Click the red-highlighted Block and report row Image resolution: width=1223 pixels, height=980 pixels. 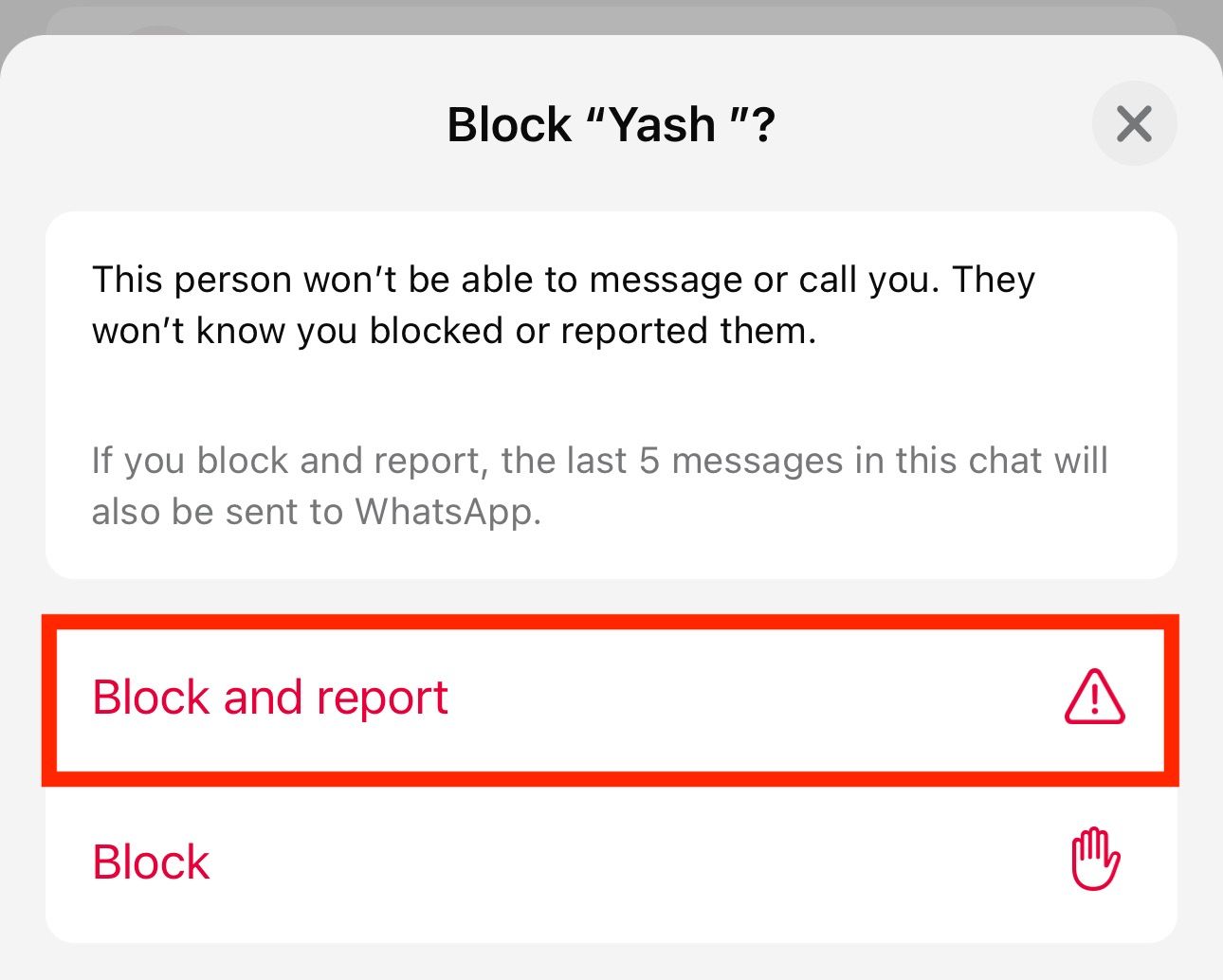pos(611,699)
